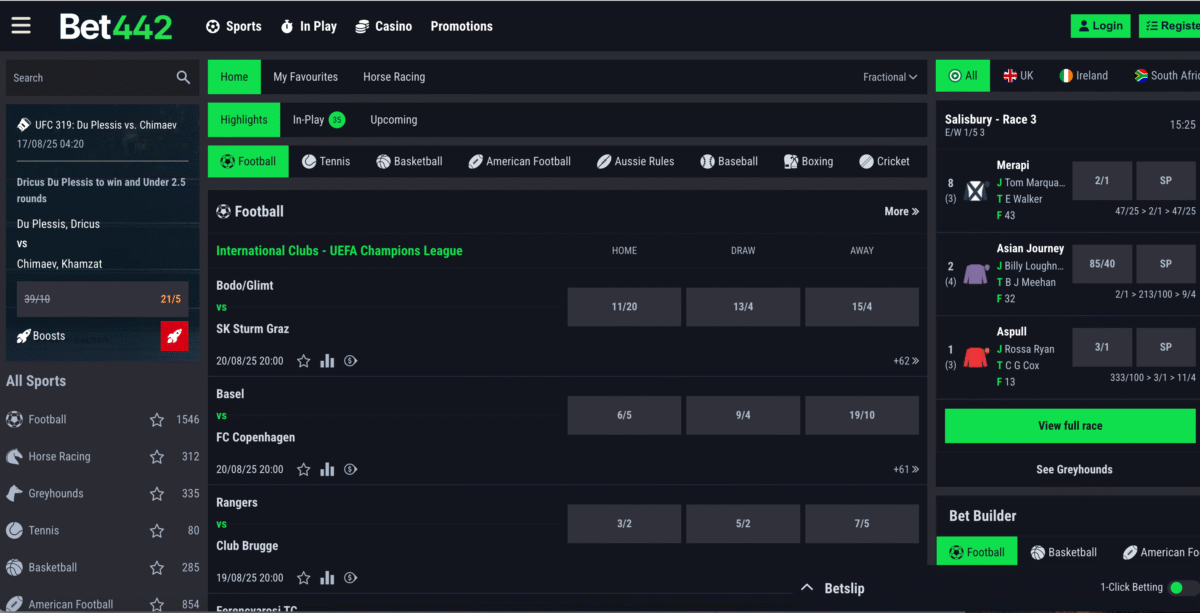
Task: Favourite Basketball in the All Sports list
Action: 157,568
